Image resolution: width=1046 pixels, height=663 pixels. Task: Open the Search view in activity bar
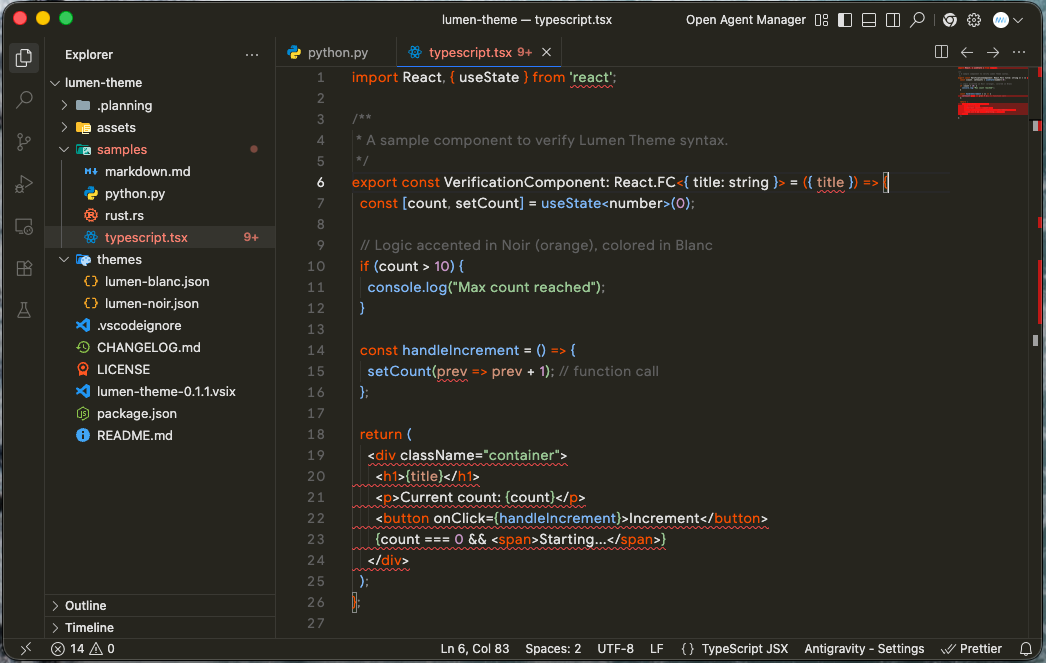pos(24,100)
